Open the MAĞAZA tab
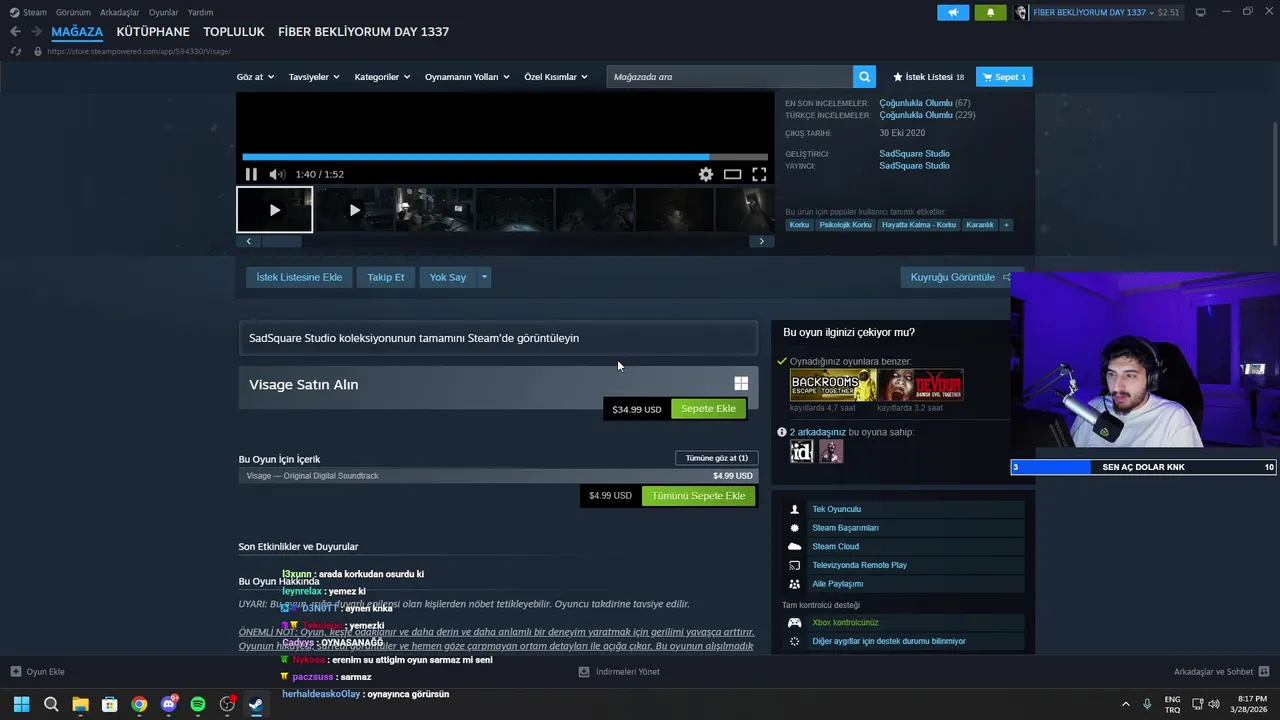This screenshot has width=1280, height=720. point(77,32)
